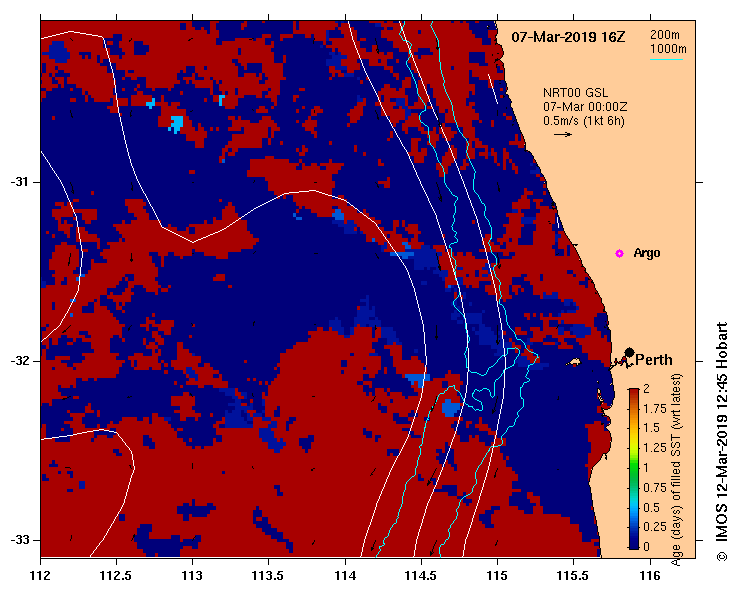
Task: Click the SST age color bar
Action: pos(634,469)
